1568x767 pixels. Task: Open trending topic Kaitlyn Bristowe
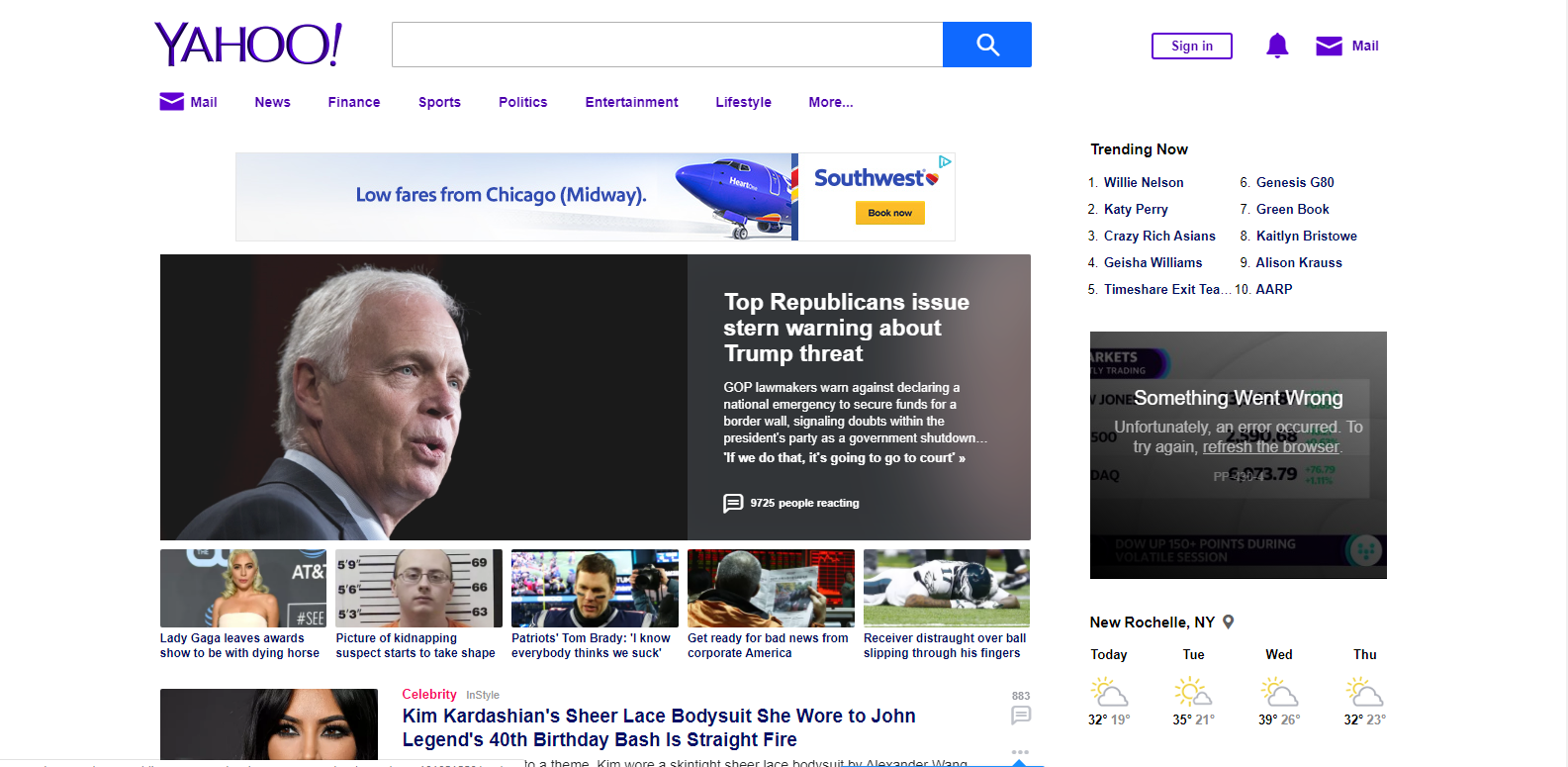pos(1306,236)
